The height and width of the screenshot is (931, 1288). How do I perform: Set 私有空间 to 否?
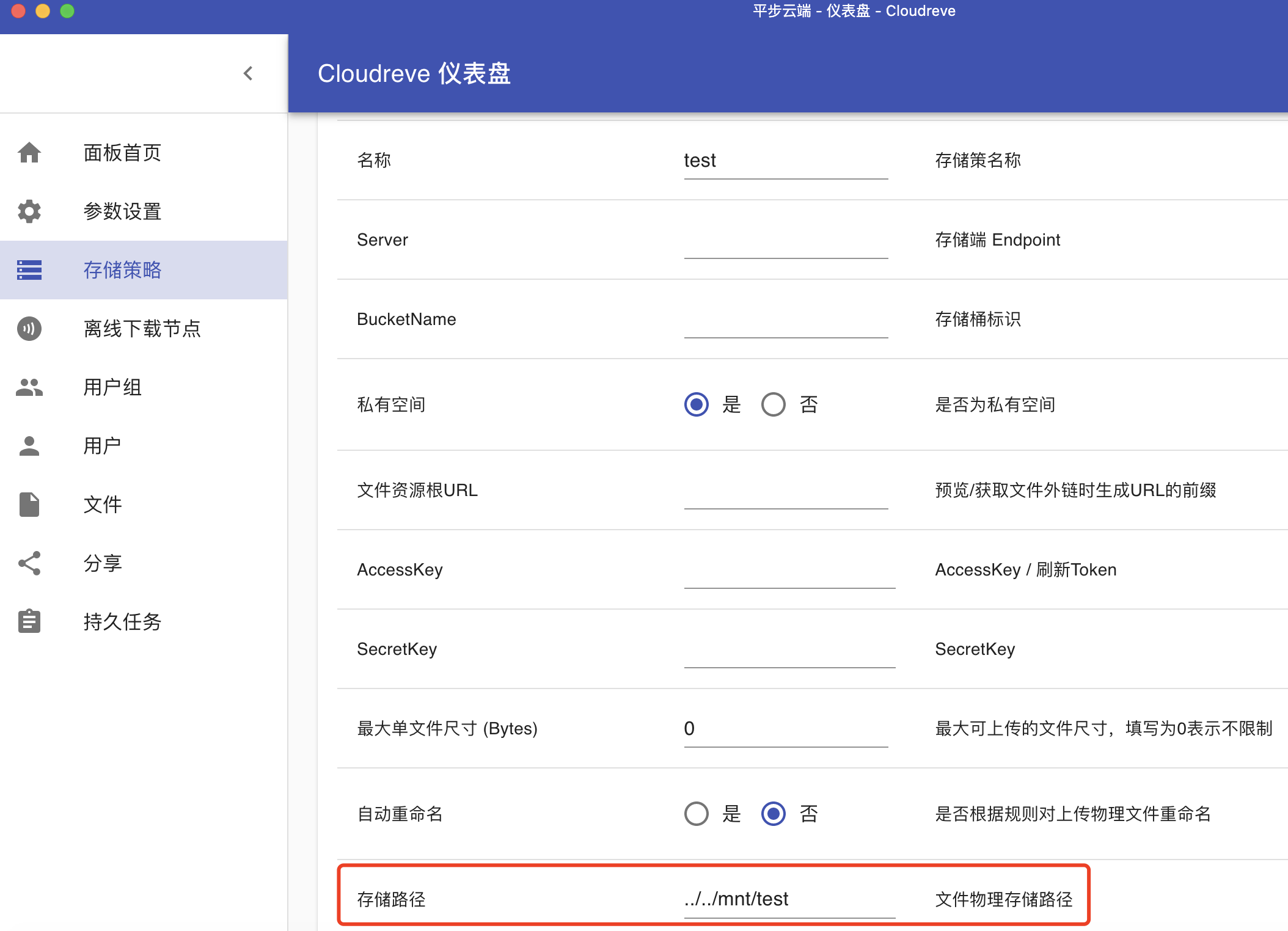pos(774,404)
